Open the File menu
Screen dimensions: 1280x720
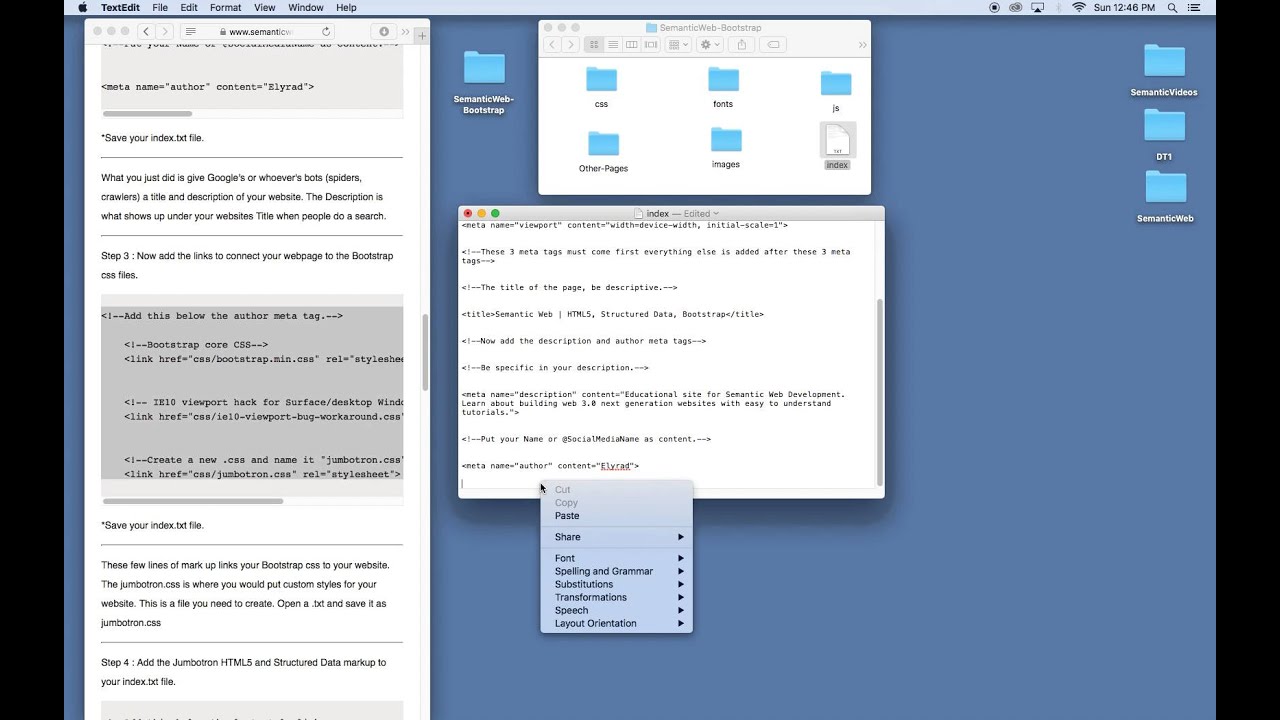click(160, 7)
